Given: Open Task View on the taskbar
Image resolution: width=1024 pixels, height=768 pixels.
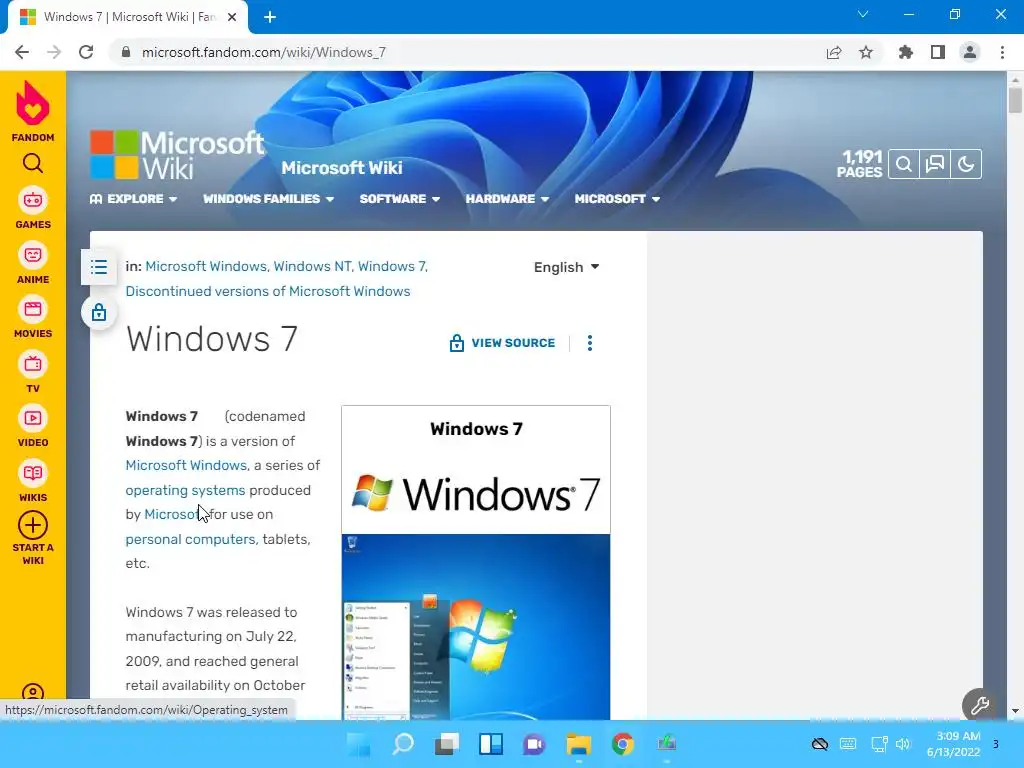Looking at the screenshot, I should tap(447, 744).
